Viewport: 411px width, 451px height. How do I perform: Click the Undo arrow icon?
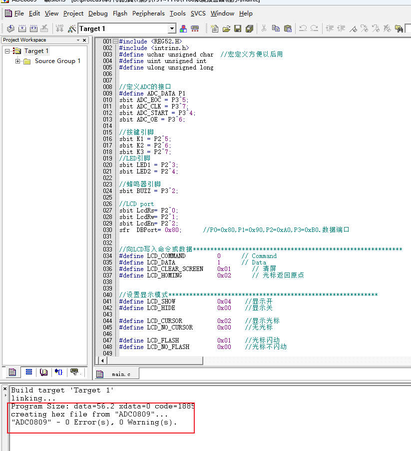click(303, 29)
